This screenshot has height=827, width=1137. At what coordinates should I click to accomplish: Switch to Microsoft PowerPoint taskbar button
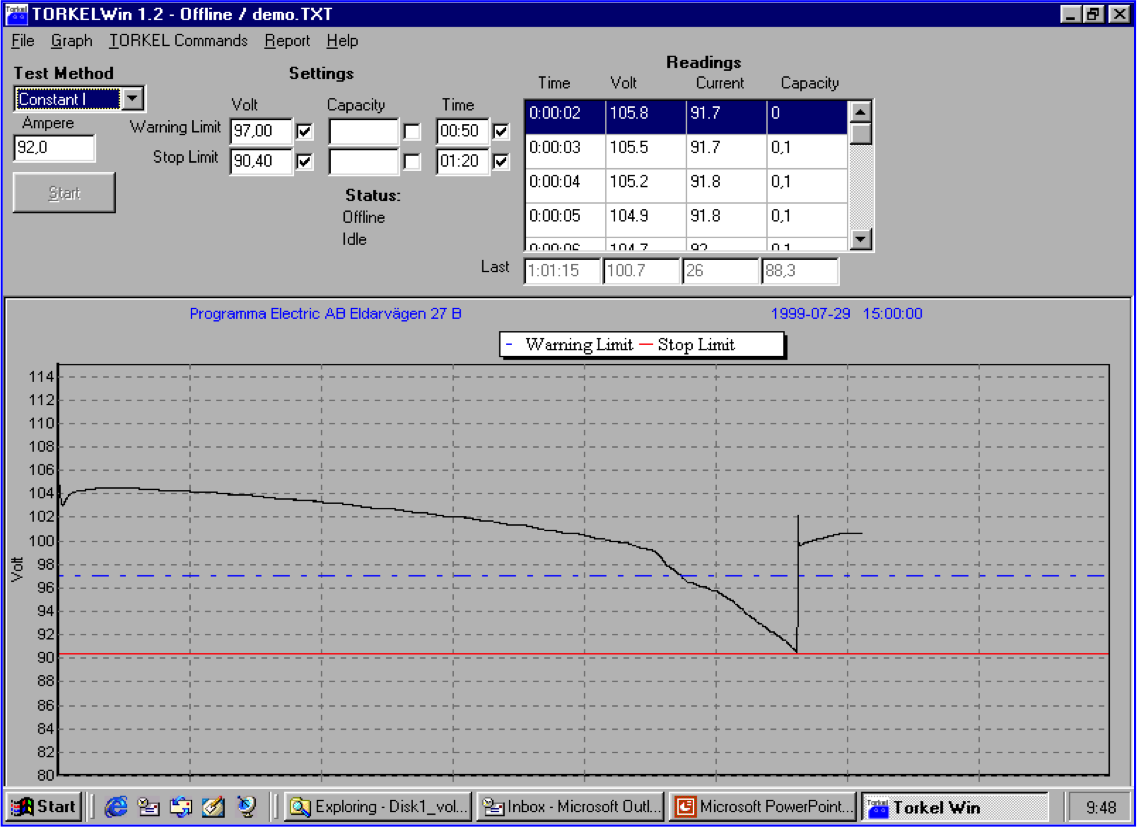click(x=765, y=807)
